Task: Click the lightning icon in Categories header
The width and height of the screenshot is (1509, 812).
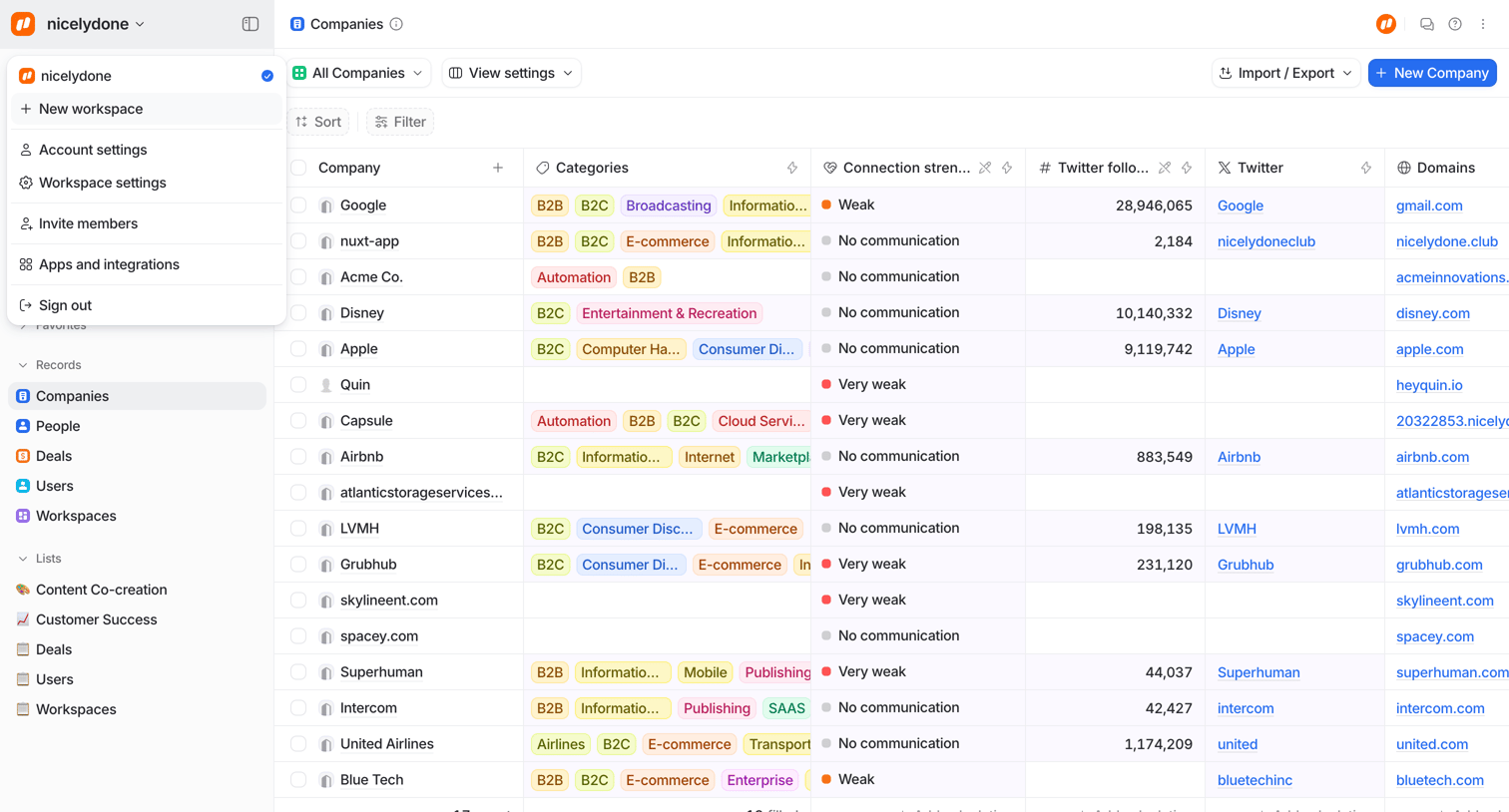Action: (792, 168)
